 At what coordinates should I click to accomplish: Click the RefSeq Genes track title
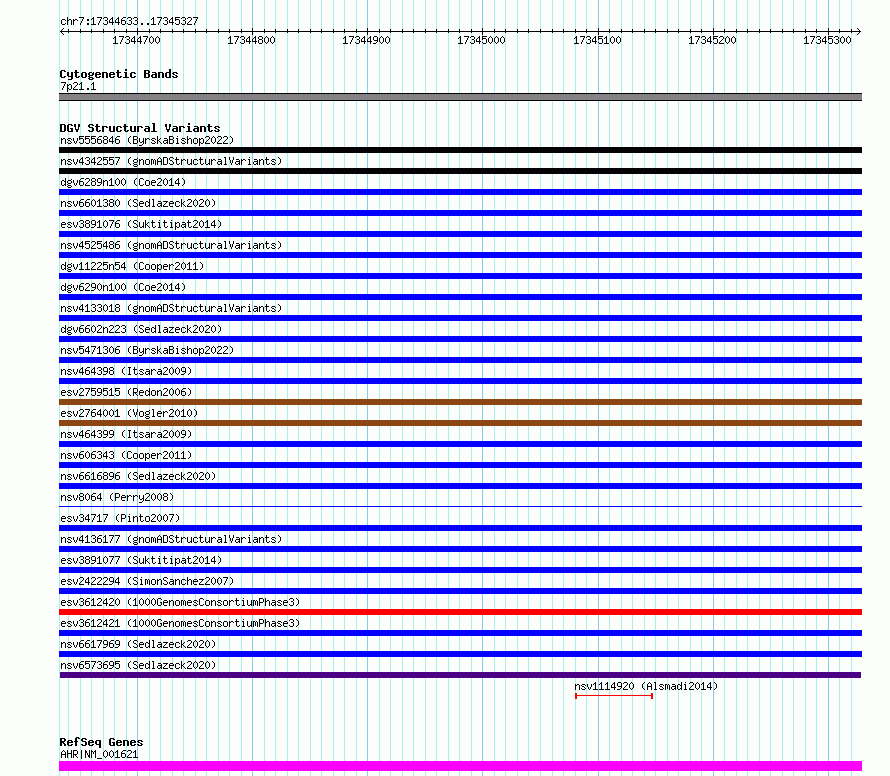pyautogui.click(x=101, y=742)
